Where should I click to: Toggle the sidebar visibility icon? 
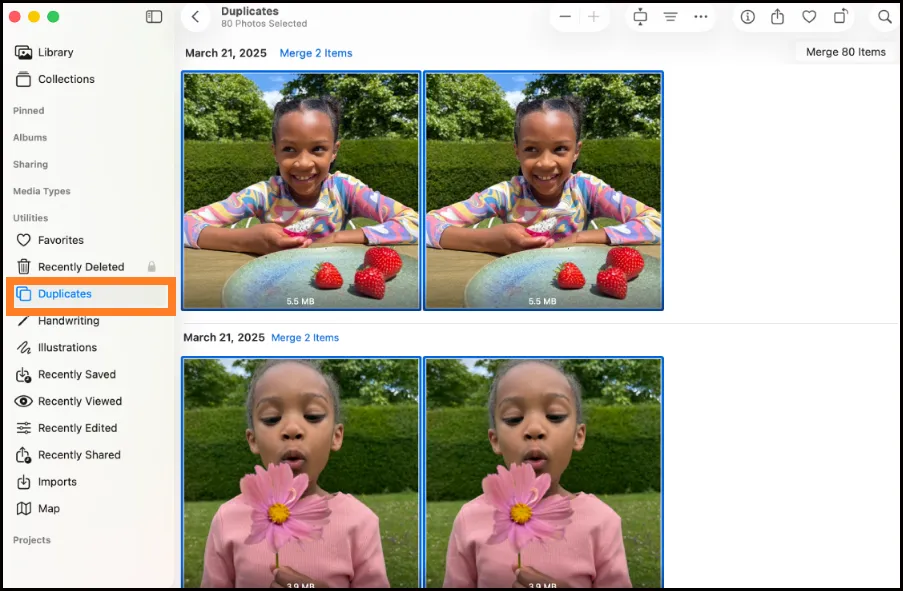[153, 16]
